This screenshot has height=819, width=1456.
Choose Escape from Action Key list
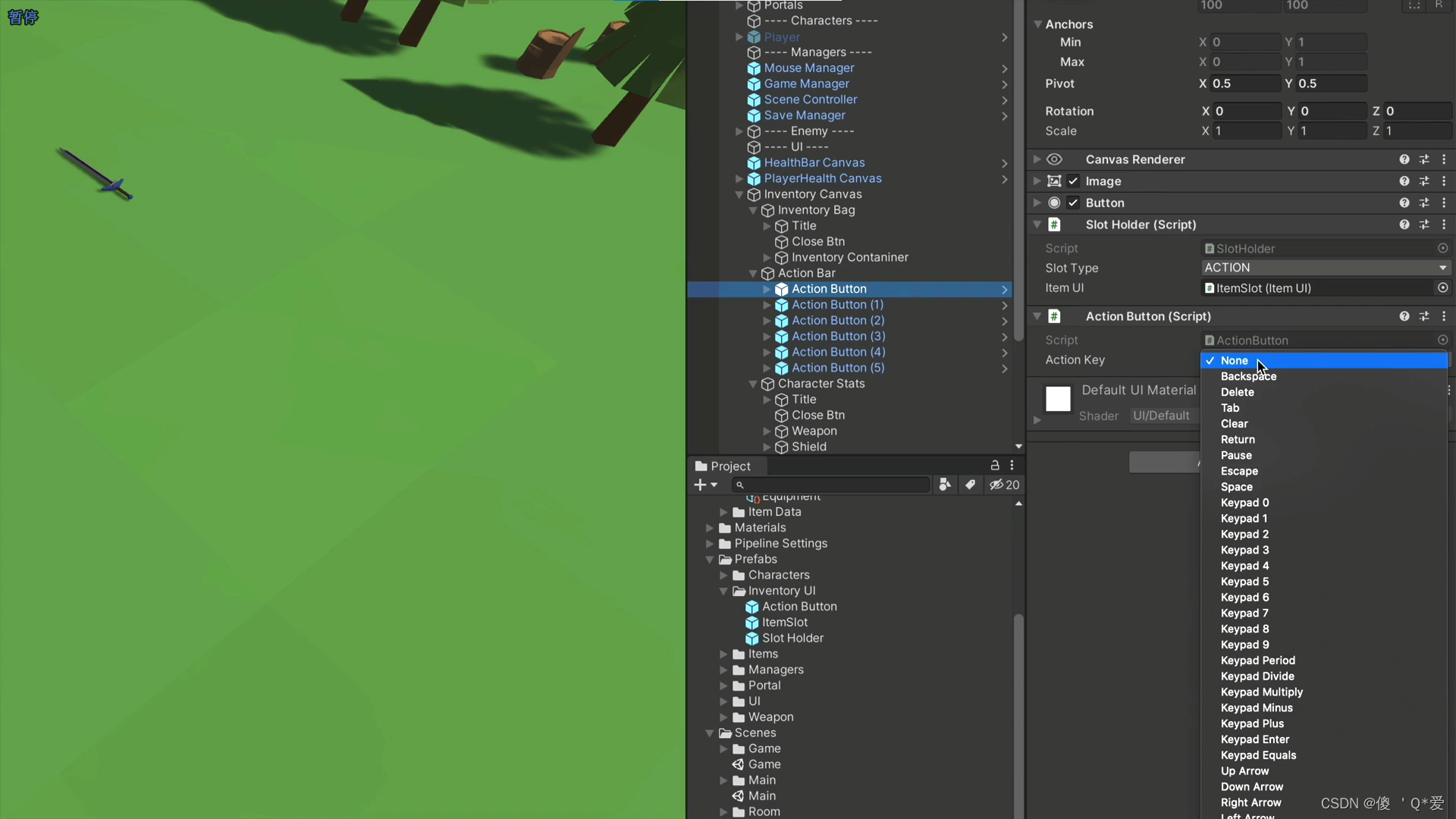[1239, 471]
